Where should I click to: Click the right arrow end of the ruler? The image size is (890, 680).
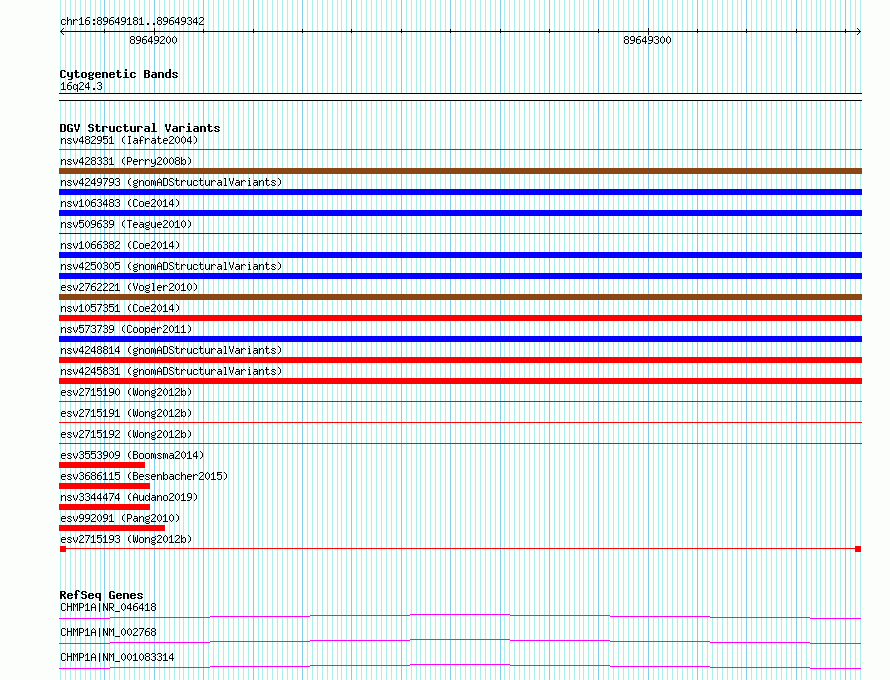click(x=858, y=32)
